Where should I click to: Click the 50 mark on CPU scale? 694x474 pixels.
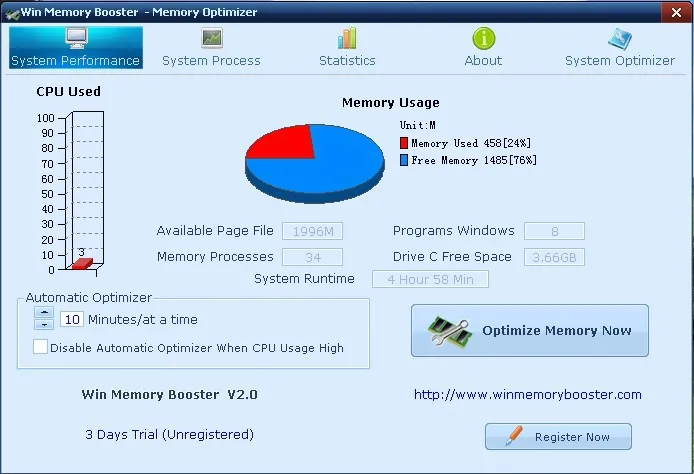[x=47, y=194]
